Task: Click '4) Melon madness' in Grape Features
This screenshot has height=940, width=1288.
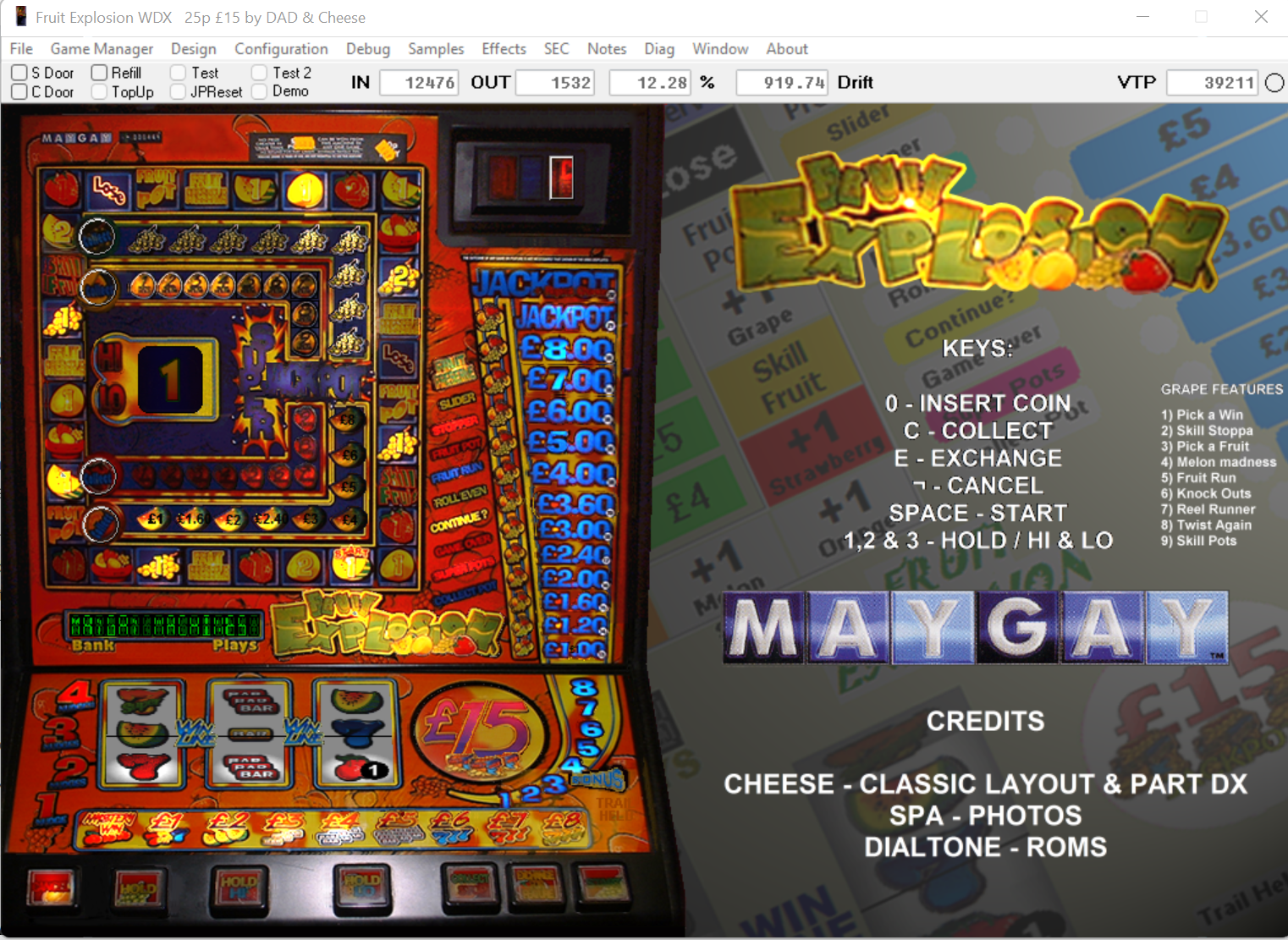Action: point(1219,462)
